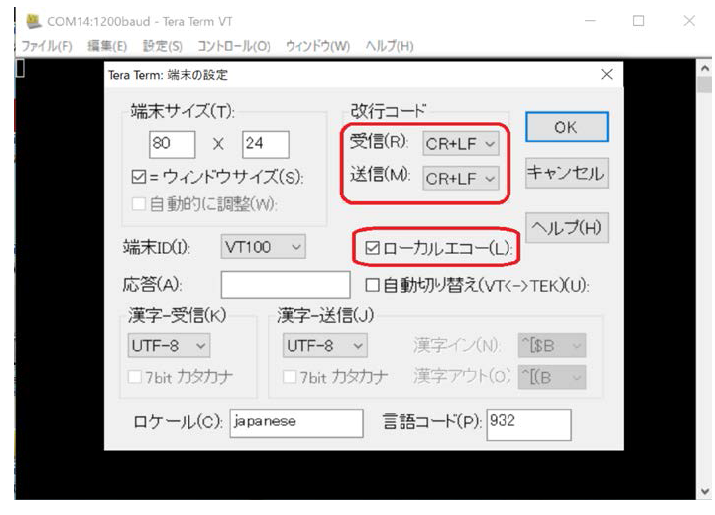Minimize the Tera Term VT window
The height and width of the screenshot is (515, 715).
tap(591, 21)
